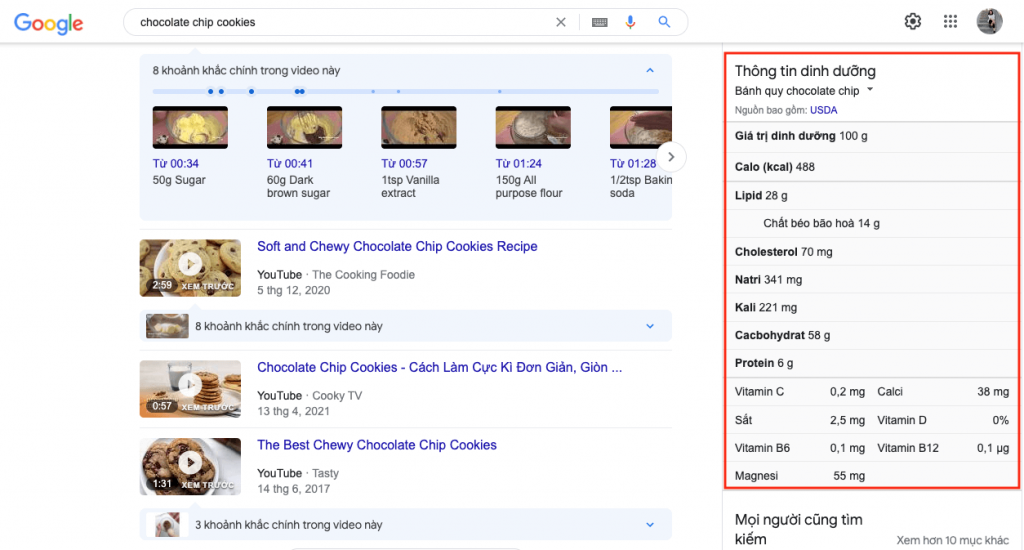Clear the search box with X icon

point(560,22)
